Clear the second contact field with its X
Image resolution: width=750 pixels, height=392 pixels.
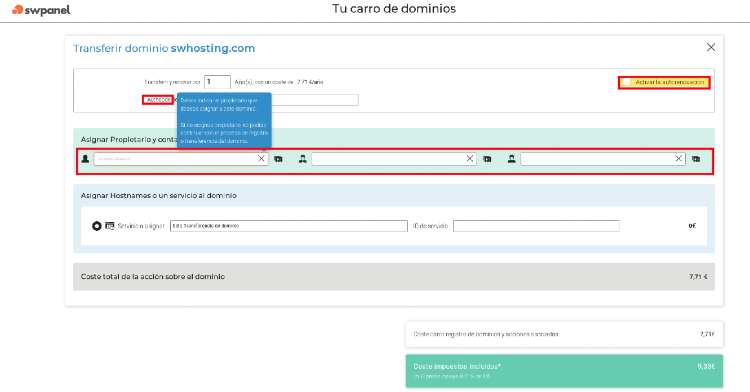(x=470, y=159)
